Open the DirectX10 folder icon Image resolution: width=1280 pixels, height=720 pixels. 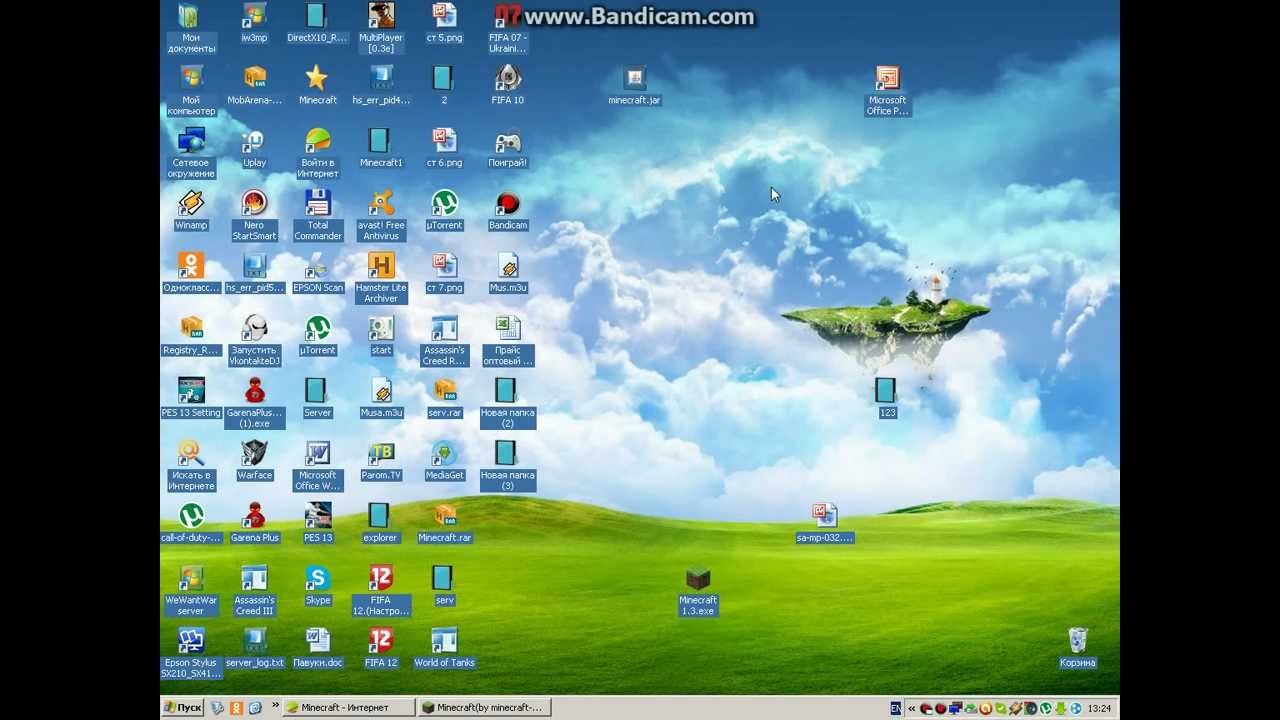318,16
